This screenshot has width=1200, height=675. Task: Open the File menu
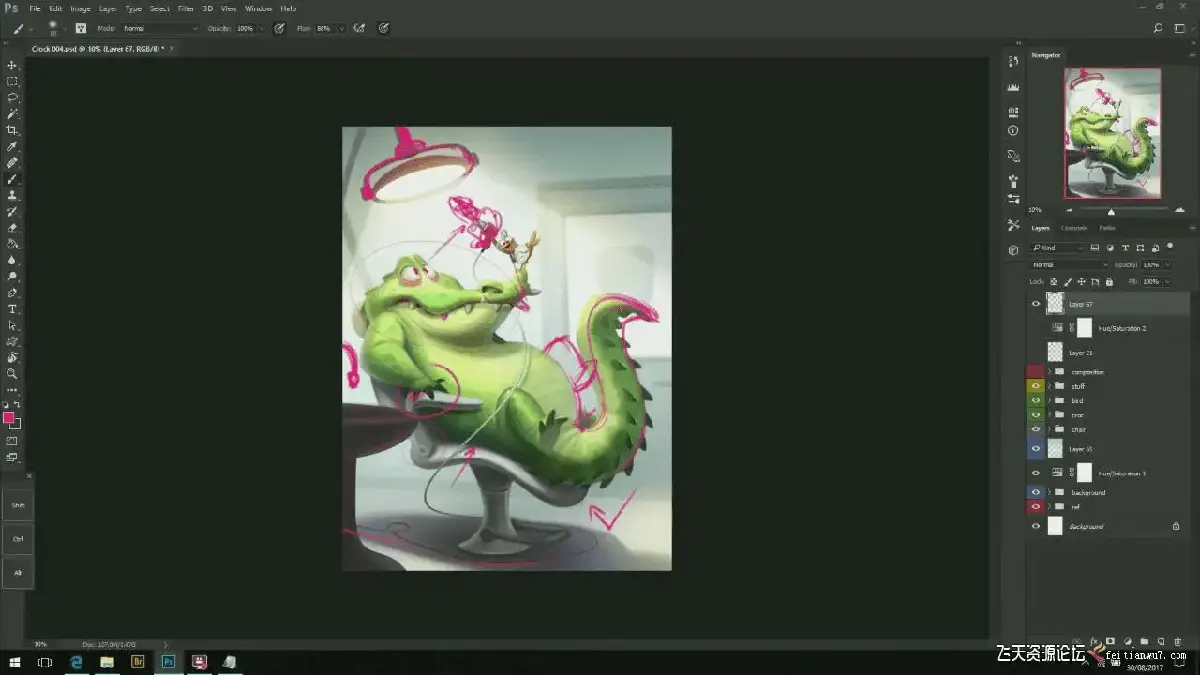point(35,8)
